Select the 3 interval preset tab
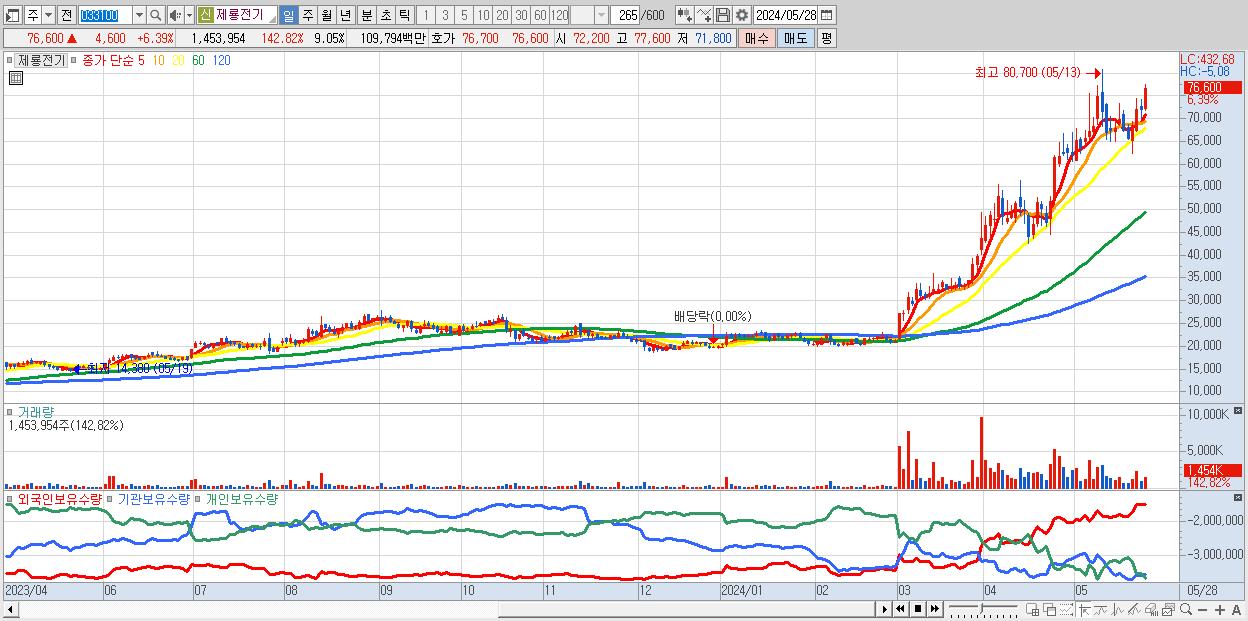This screenshot has width=1248, height=621. tap(445, 15)
